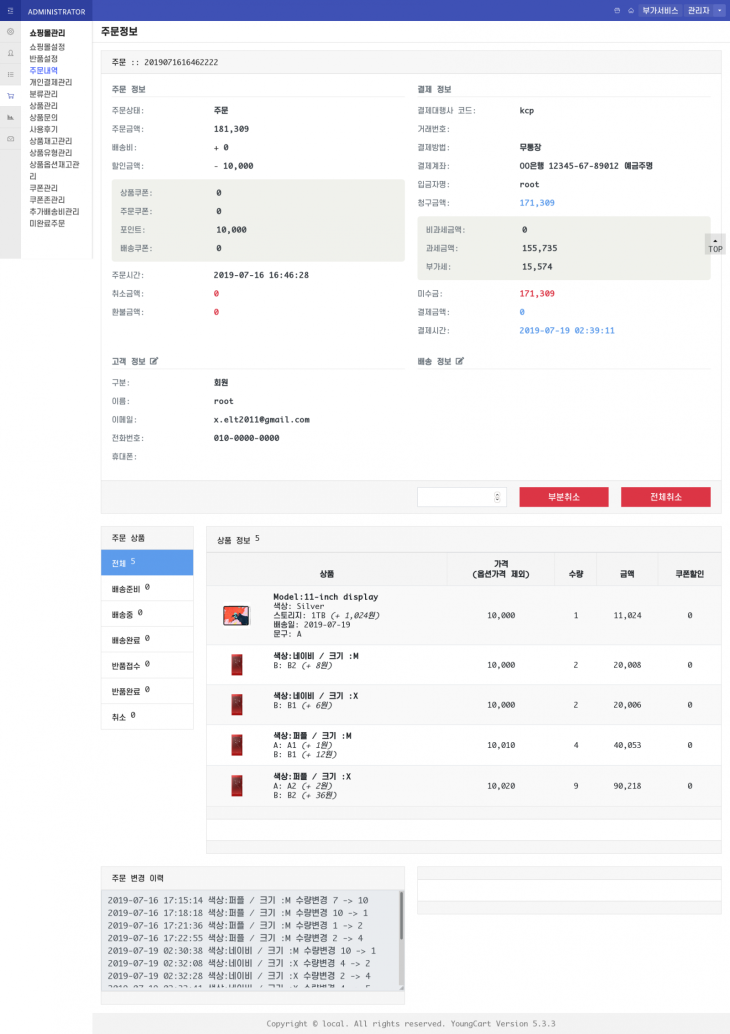Open 쿠폰존관리 in side menu

click(47, 200)
